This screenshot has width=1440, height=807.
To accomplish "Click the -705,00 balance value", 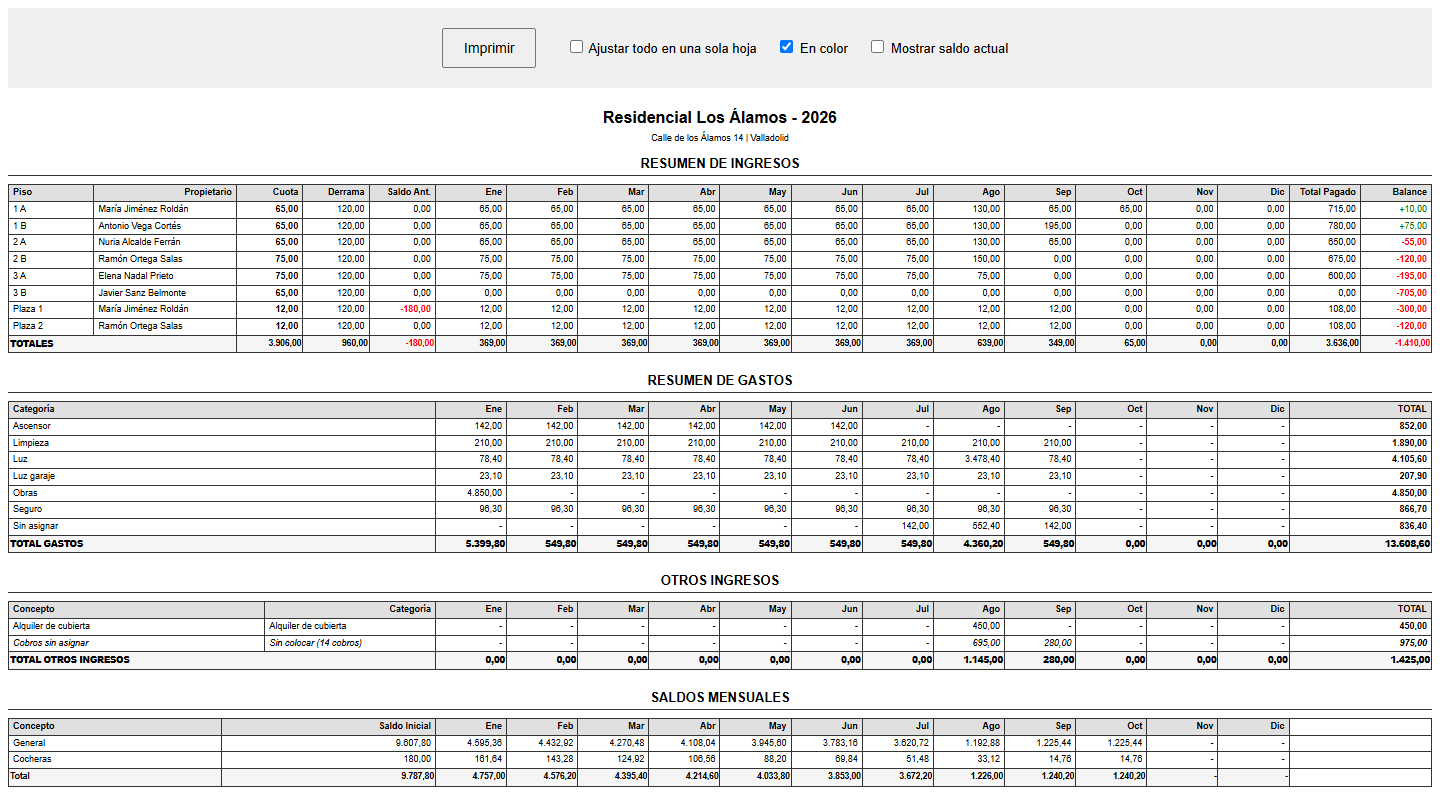I will (x=1411, y=293).
